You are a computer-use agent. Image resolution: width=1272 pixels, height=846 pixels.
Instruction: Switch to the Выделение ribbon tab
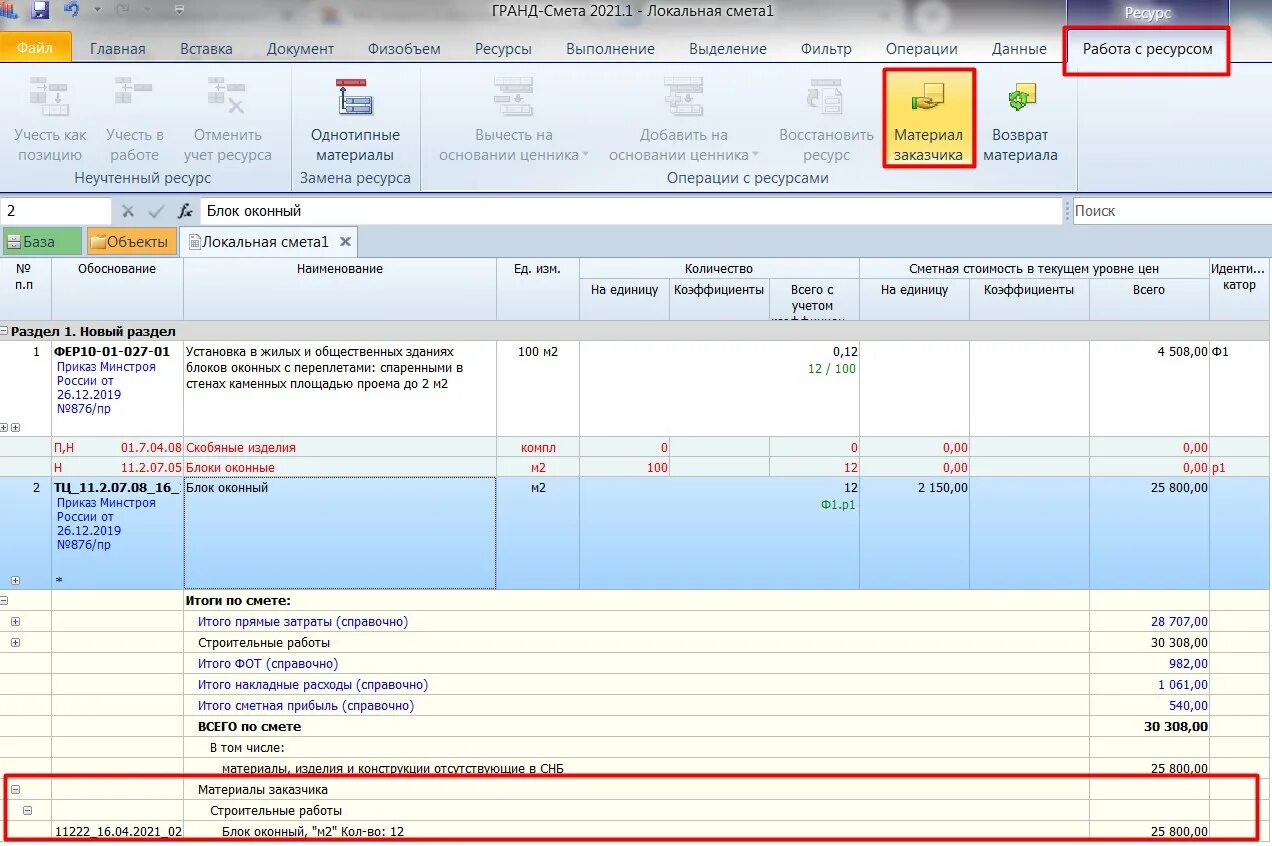pyautogui.click(x=728, y=49)
